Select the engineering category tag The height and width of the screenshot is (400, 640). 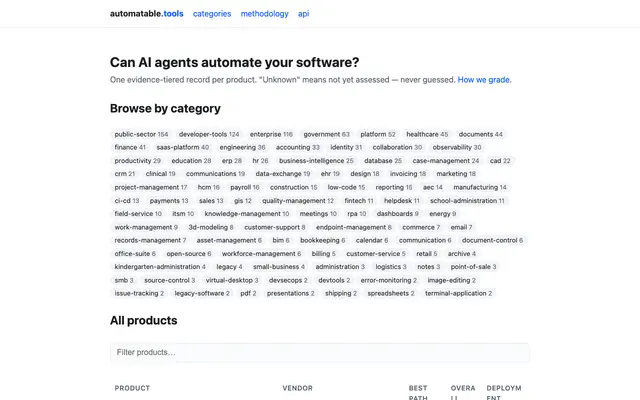coord(242,147)
